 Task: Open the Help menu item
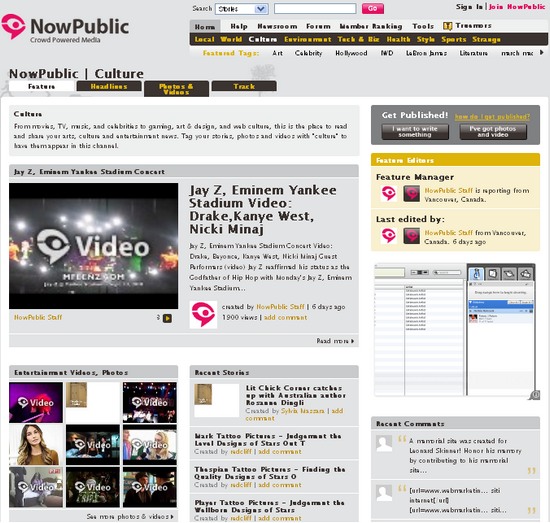[239, 26]
